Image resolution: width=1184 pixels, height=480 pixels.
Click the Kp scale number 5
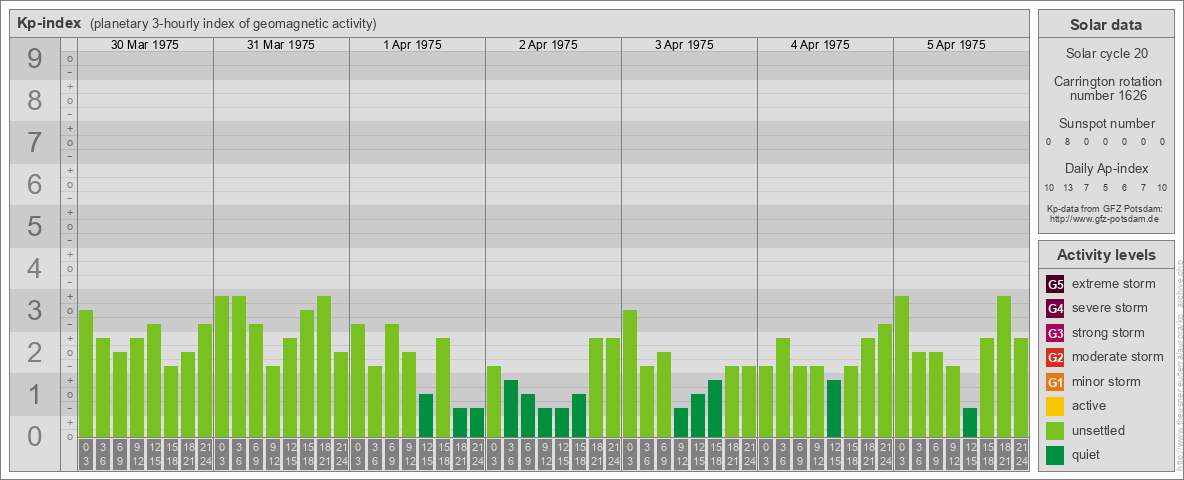point(35,226)
